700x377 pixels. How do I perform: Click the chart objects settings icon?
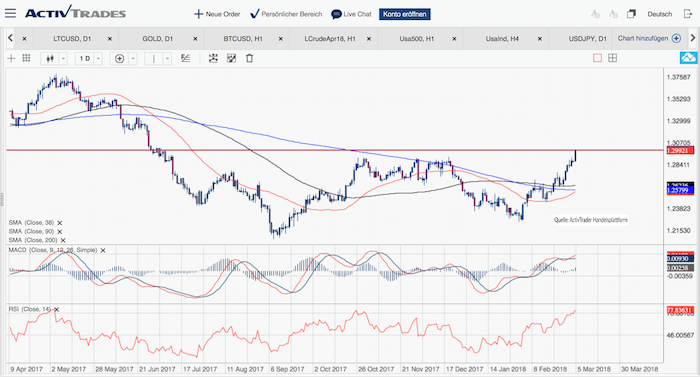click(213, 58)
